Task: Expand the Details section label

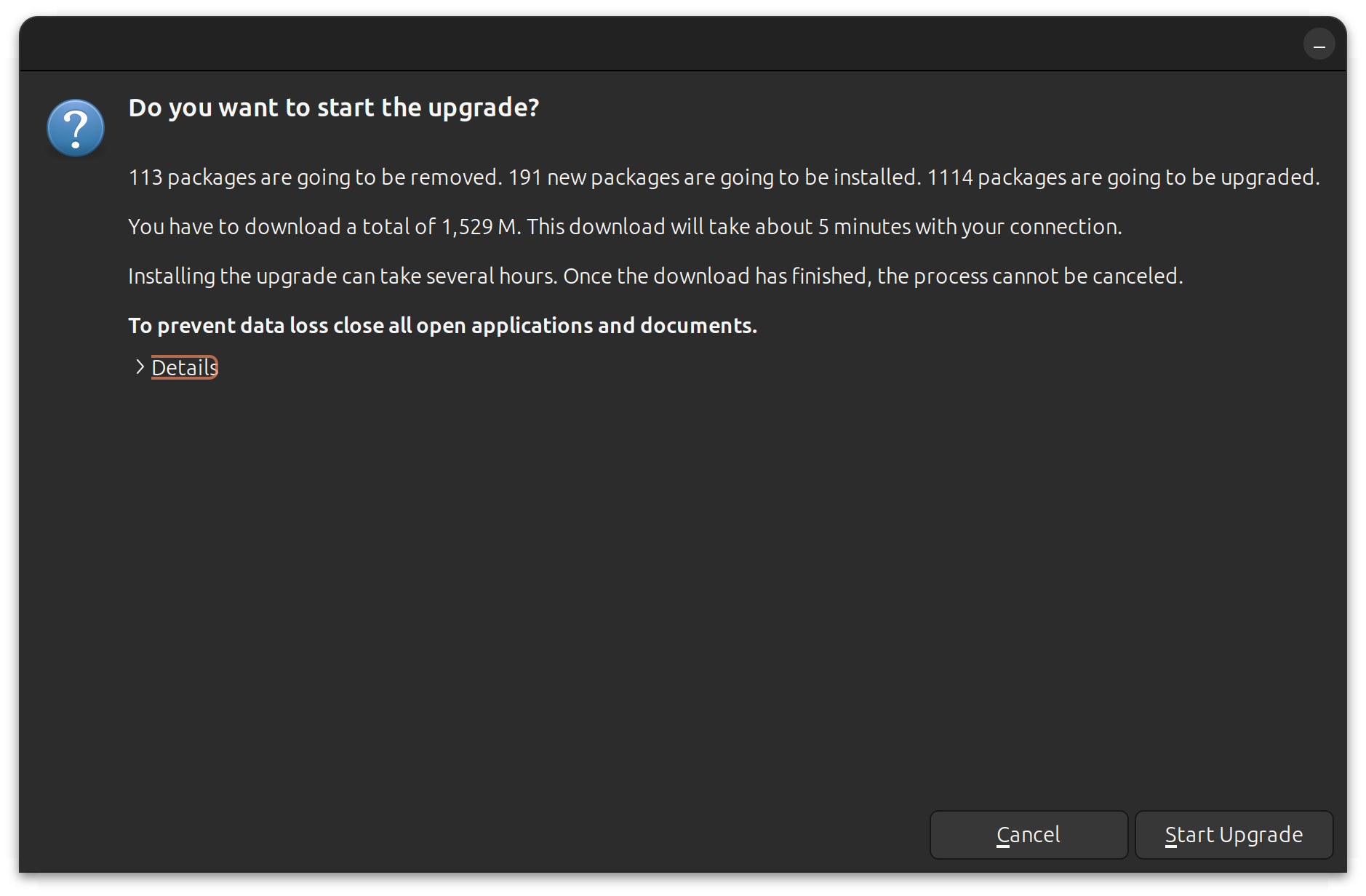Action: coord(184,368)
